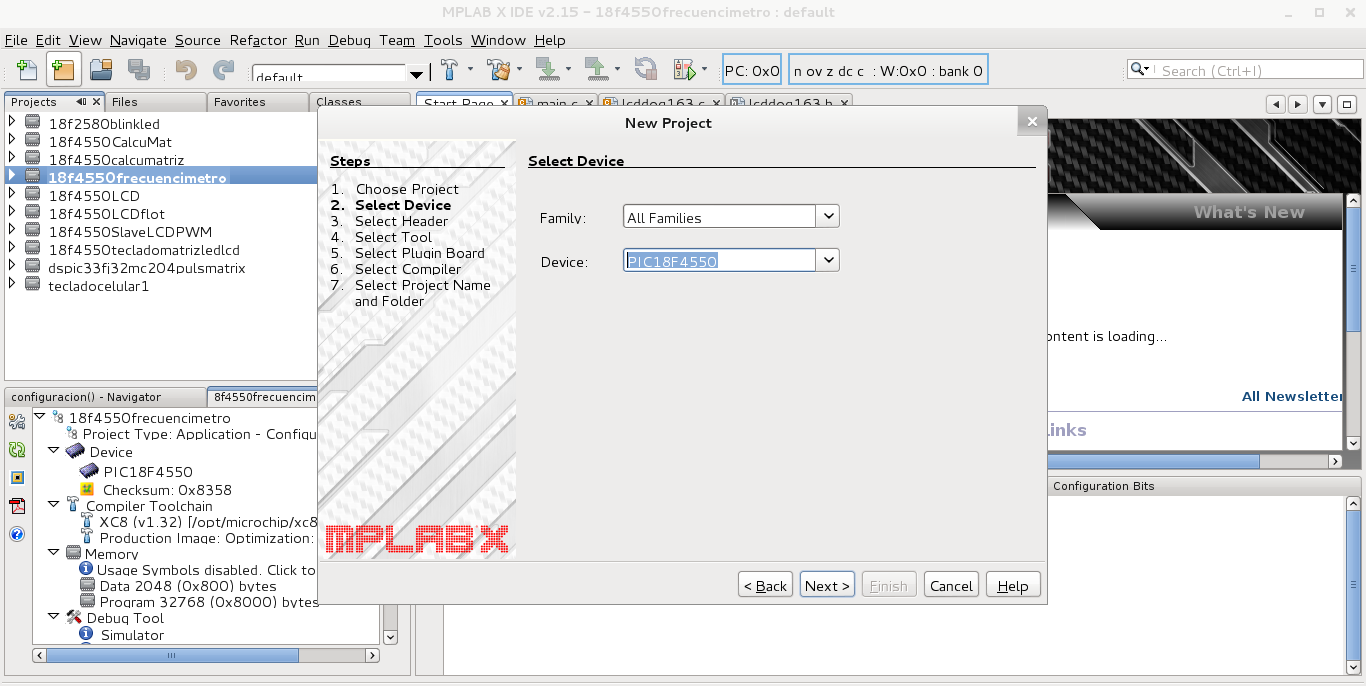Click the Hold in Reset icon
The width and height of the screenshot is (1366, 686).
(646, 70)
